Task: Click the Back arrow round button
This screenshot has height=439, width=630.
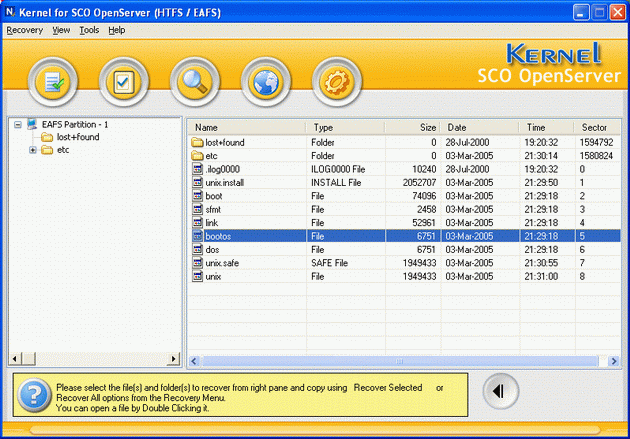Action: coord(501,391)
